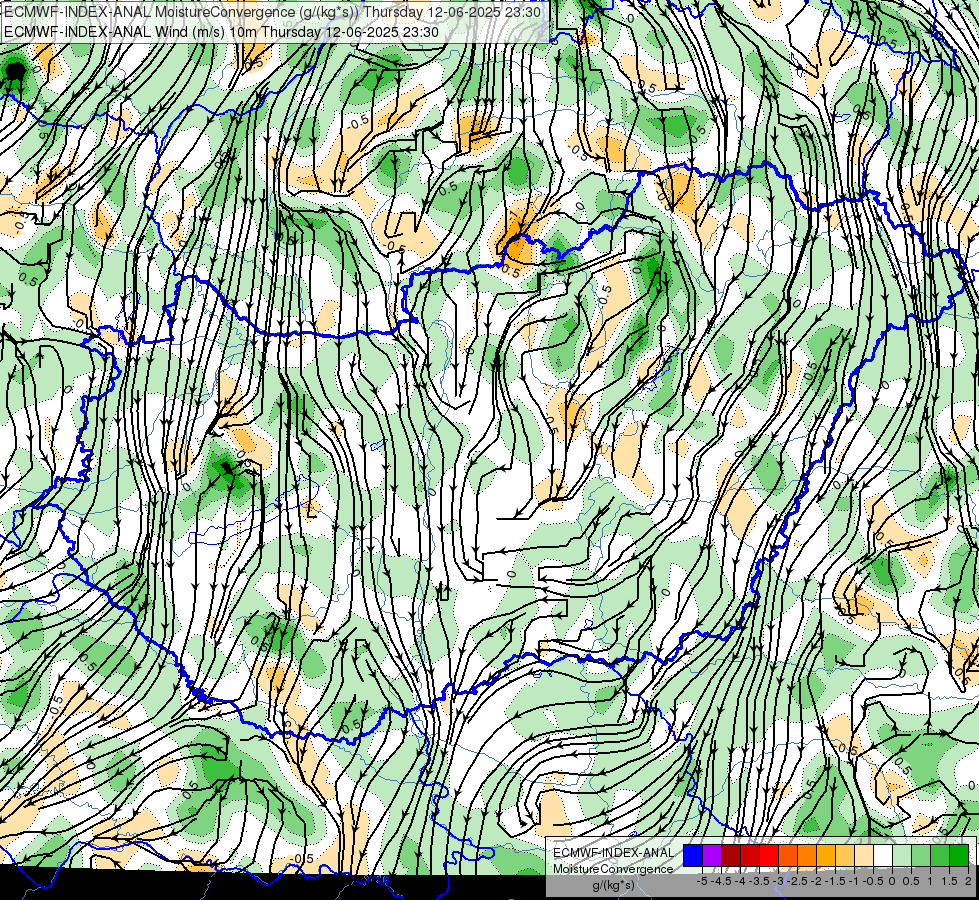The width and height of the screenshot is (979, 900).
Task: Choose the light green swatch between 0.5 and 1
Action: point(921,855)
